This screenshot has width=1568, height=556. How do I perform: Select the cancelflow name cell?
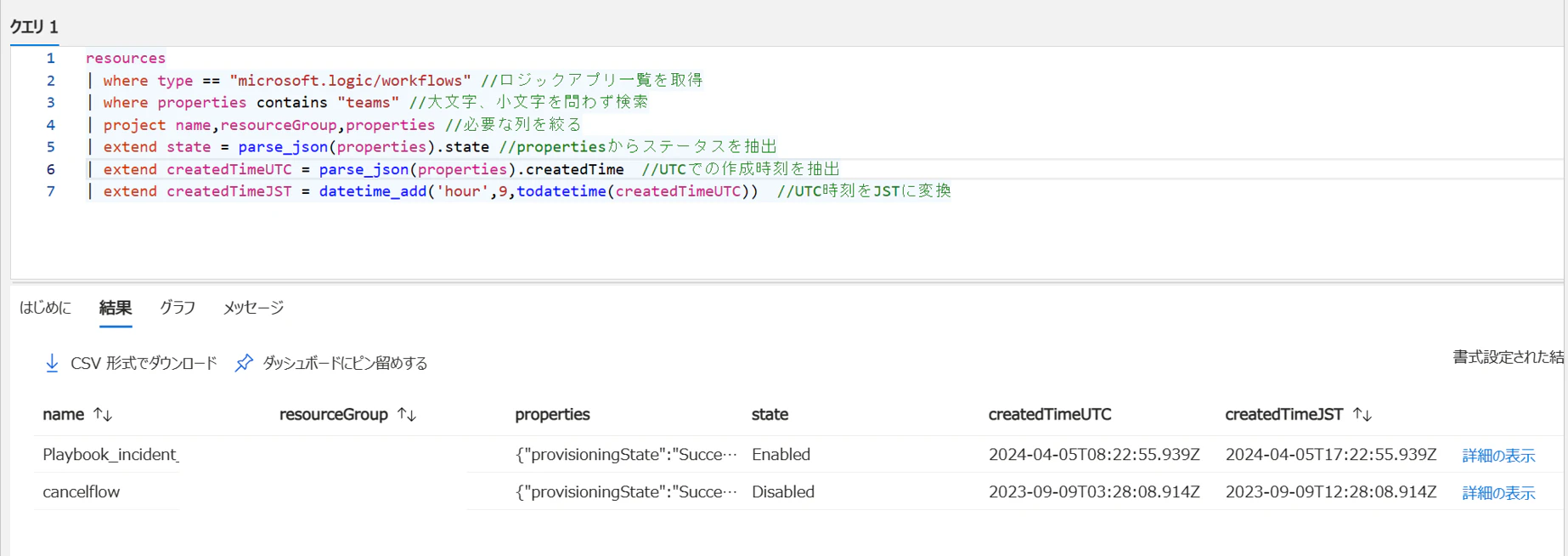[82, 492]
